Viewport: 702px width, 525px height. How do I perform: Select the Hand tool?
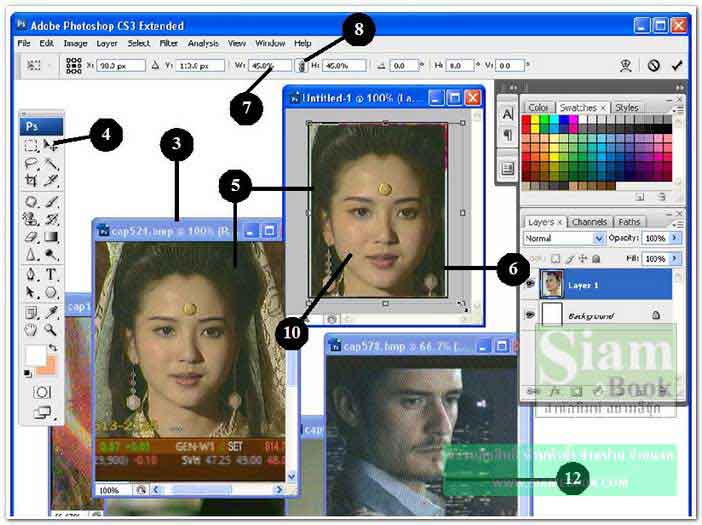tap(31, 330)
